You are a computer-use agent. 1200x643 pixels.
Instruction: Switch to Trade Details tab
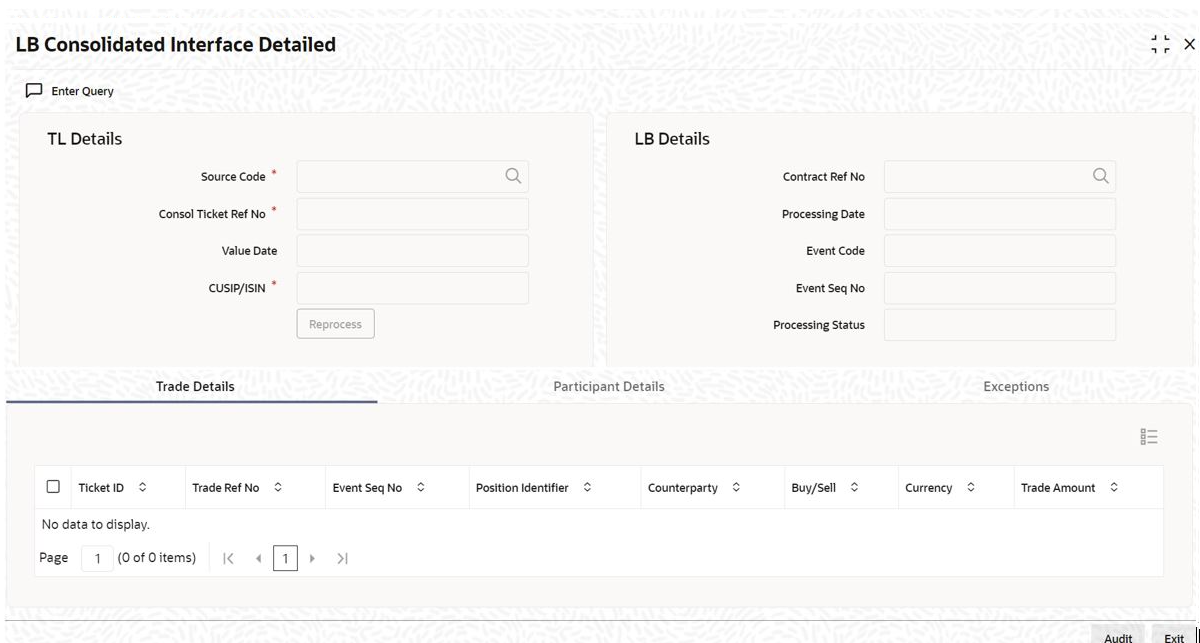[195, 386]
